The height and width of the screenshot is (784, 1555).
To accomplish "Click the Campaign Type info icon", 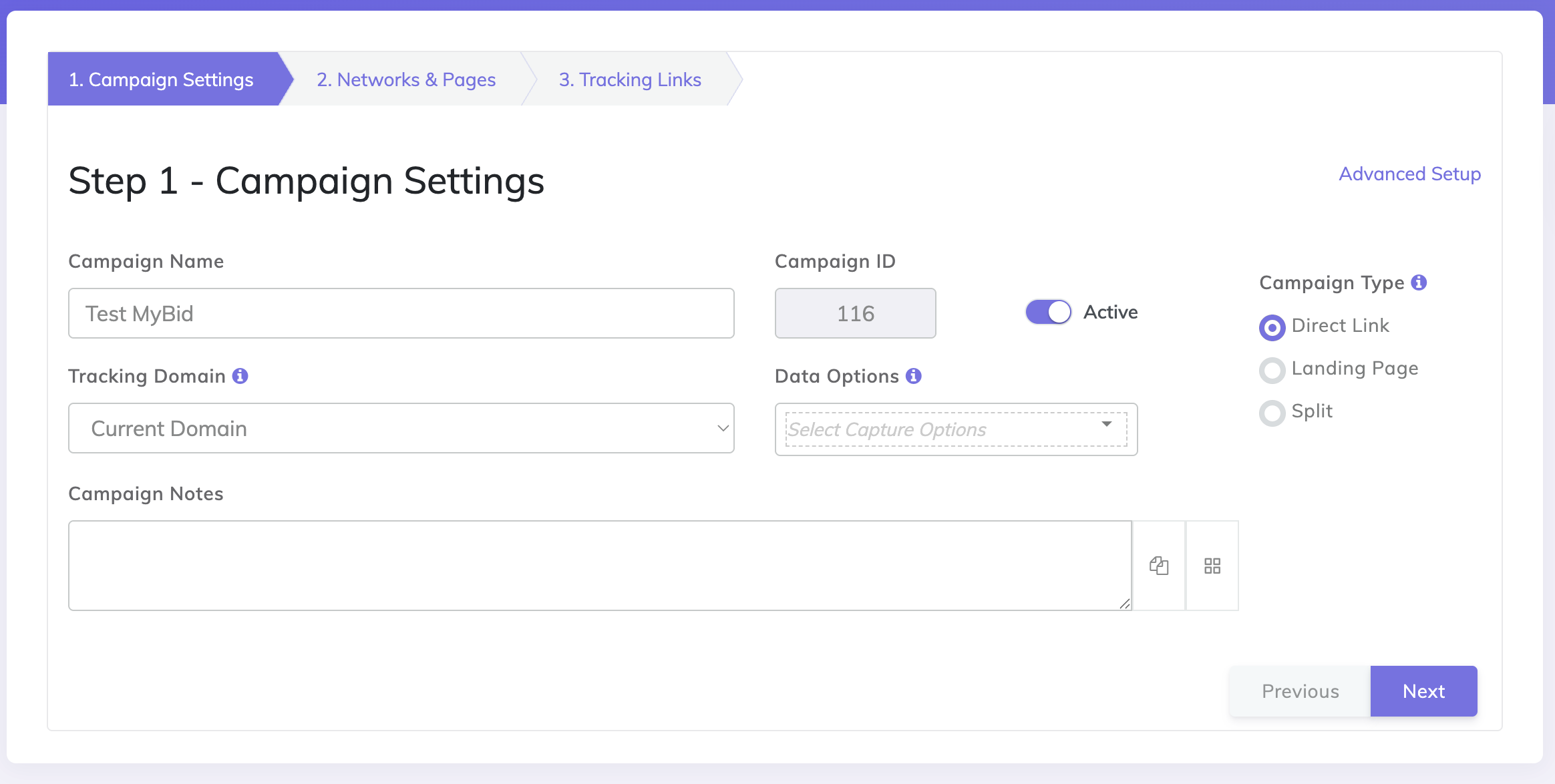I will click(x=1419, y=282).
